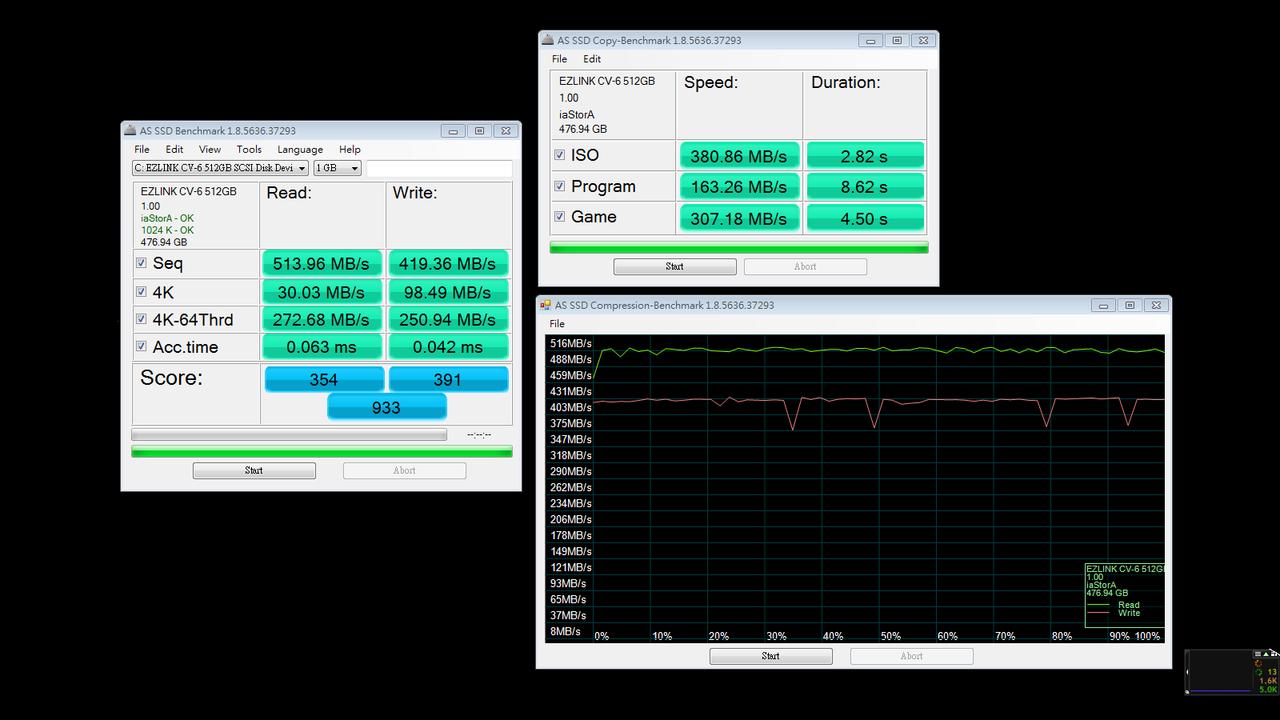Click the 4K-64Thrd read value 272.68 MB/s

pos(322,319)
